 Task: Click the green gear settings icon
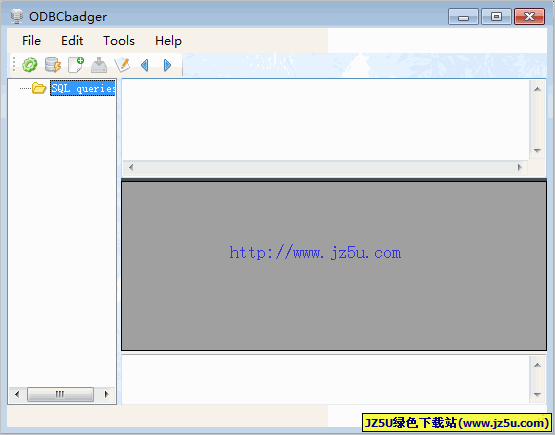coord(29,65)
